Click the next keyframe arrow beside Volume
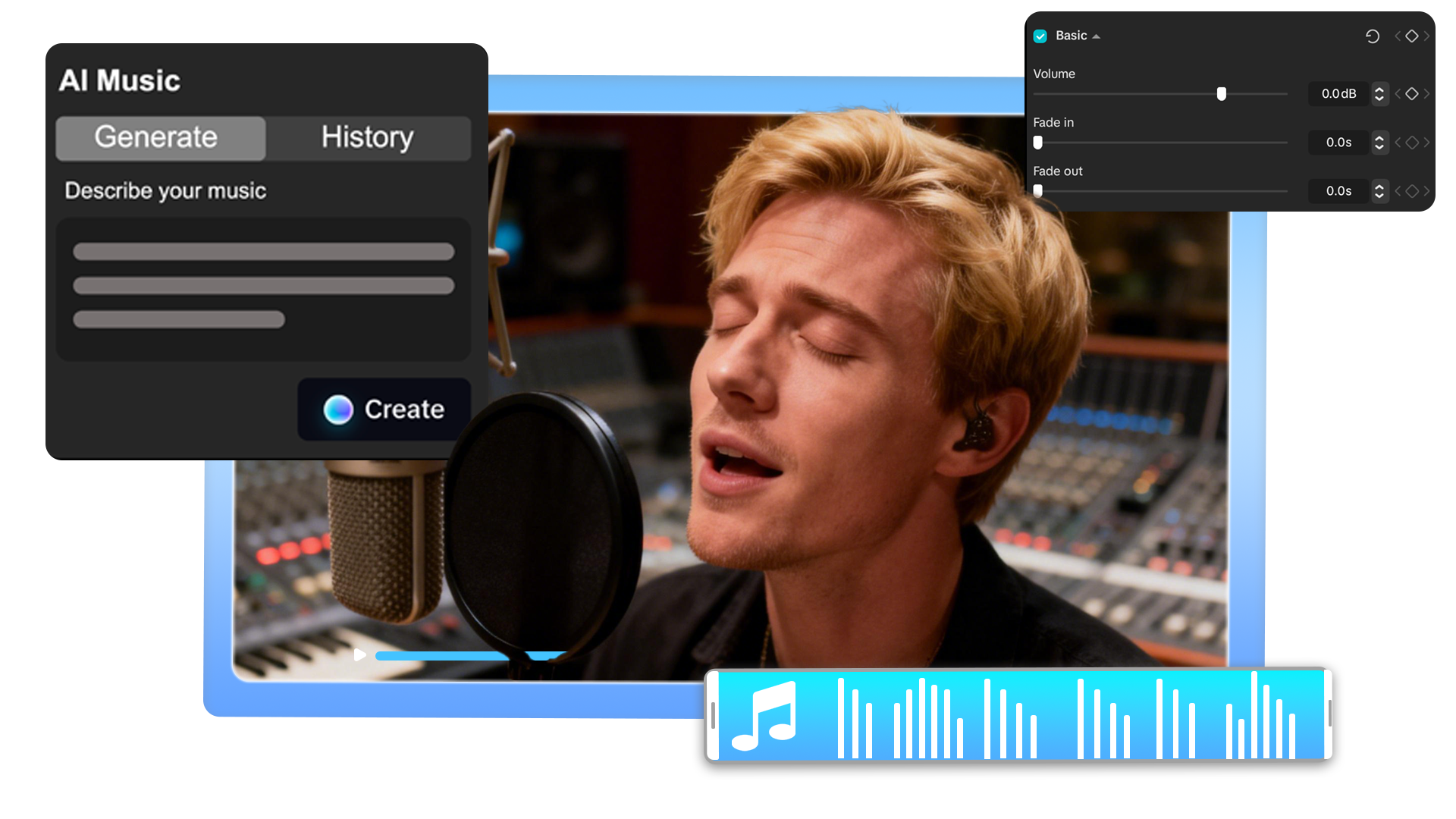The width and height of the screenshot is (1456, 819). [1427, 93]
